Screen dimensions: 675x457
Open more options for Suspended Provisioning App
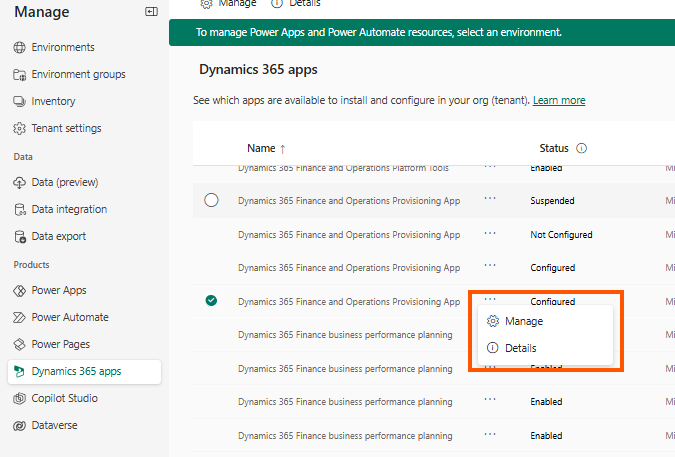pyautogui.click(x=490, y=199)
